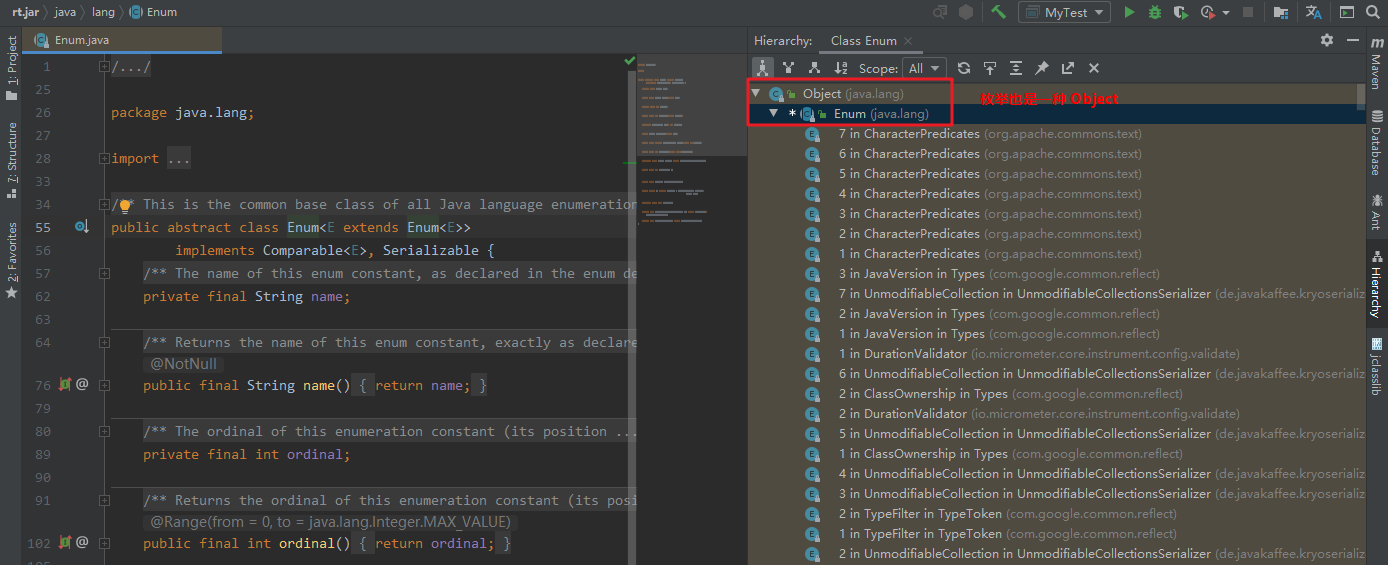Open Search Everywhere magnifier icon
Viewport: 1388px width, 565px height.
point(1373,12)
